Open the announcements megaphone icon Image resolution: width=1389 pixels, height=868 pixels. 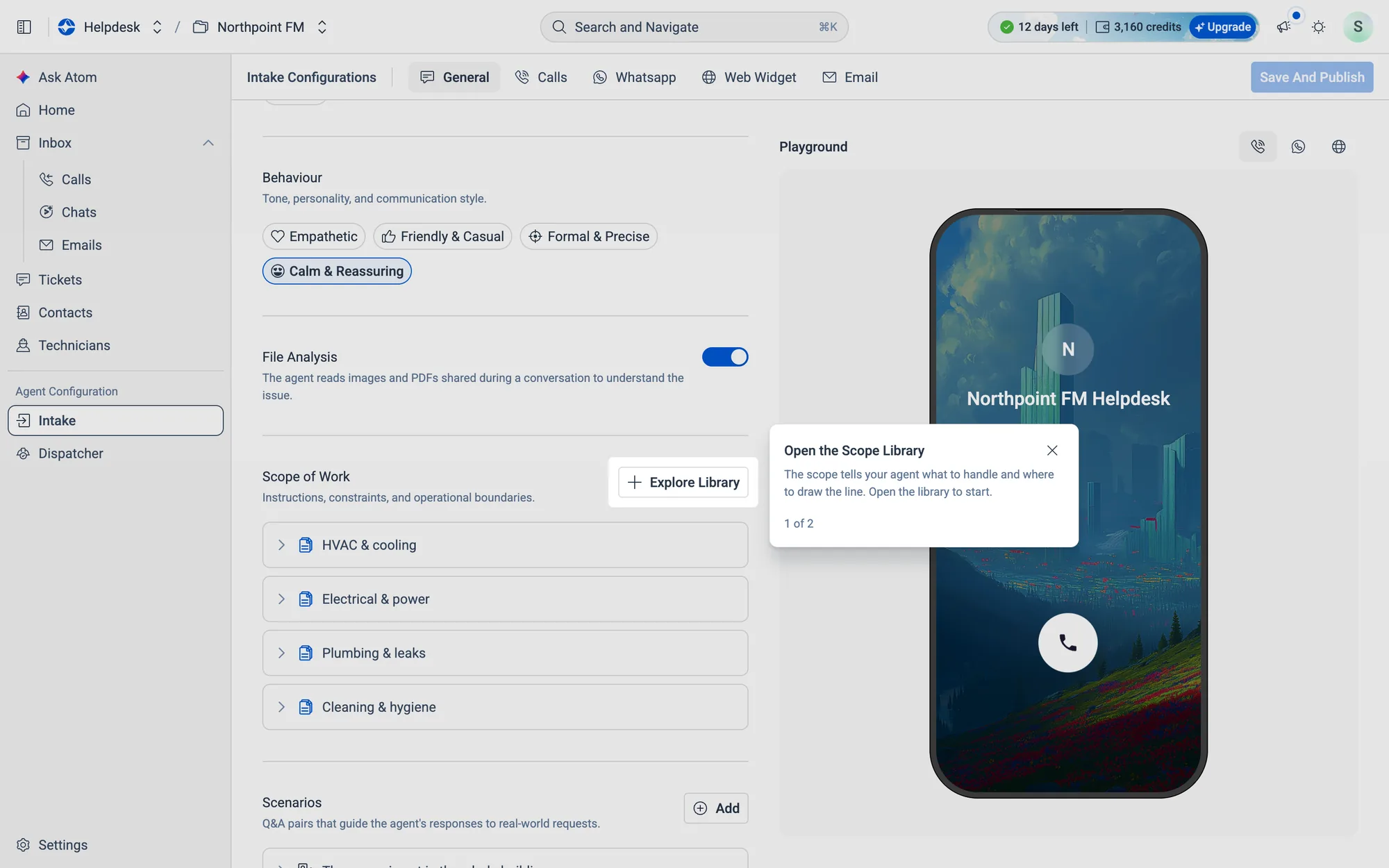click(x=1283, y=27)
